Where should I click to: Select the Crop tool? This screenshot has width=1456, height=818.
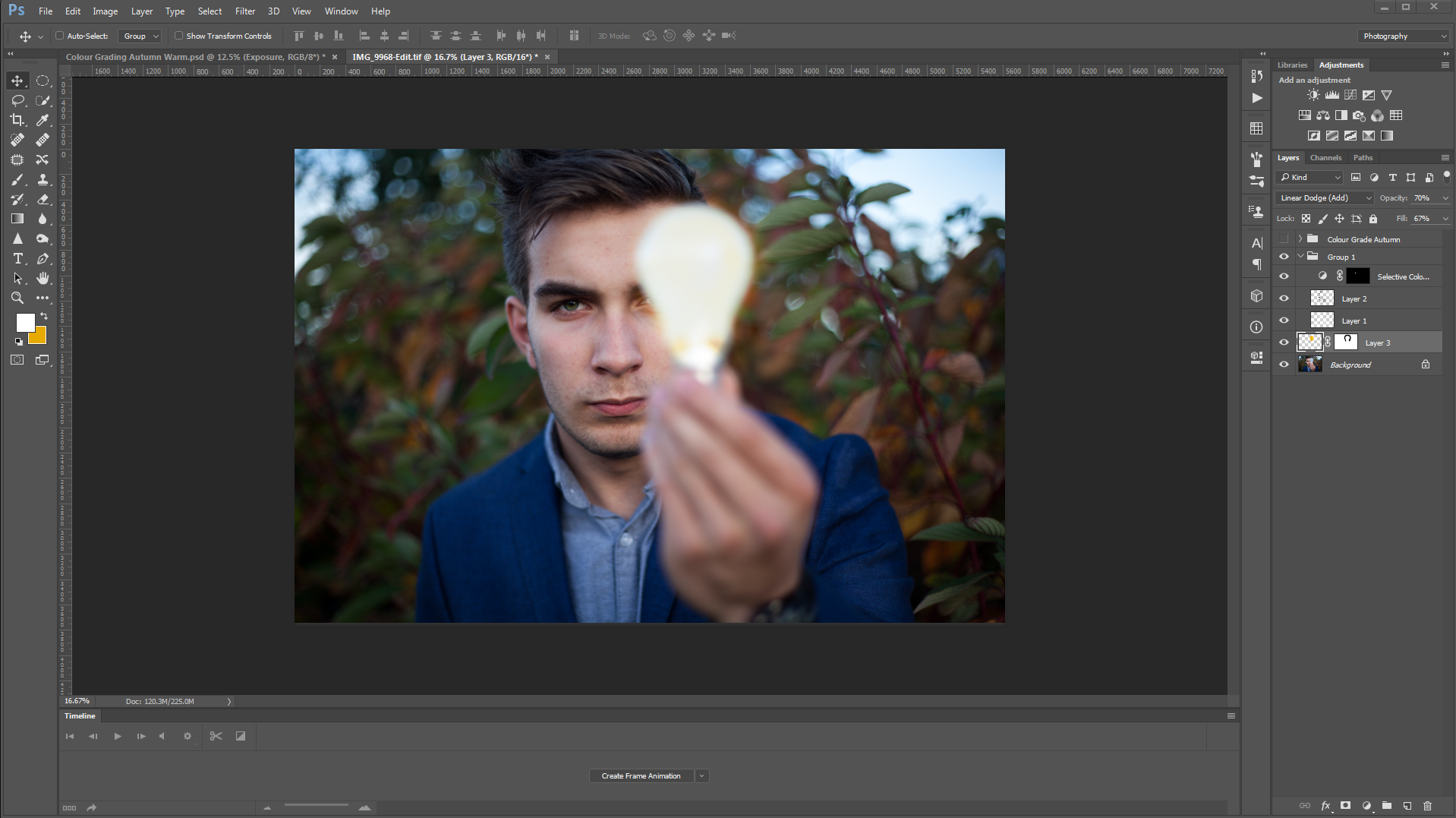17,120
